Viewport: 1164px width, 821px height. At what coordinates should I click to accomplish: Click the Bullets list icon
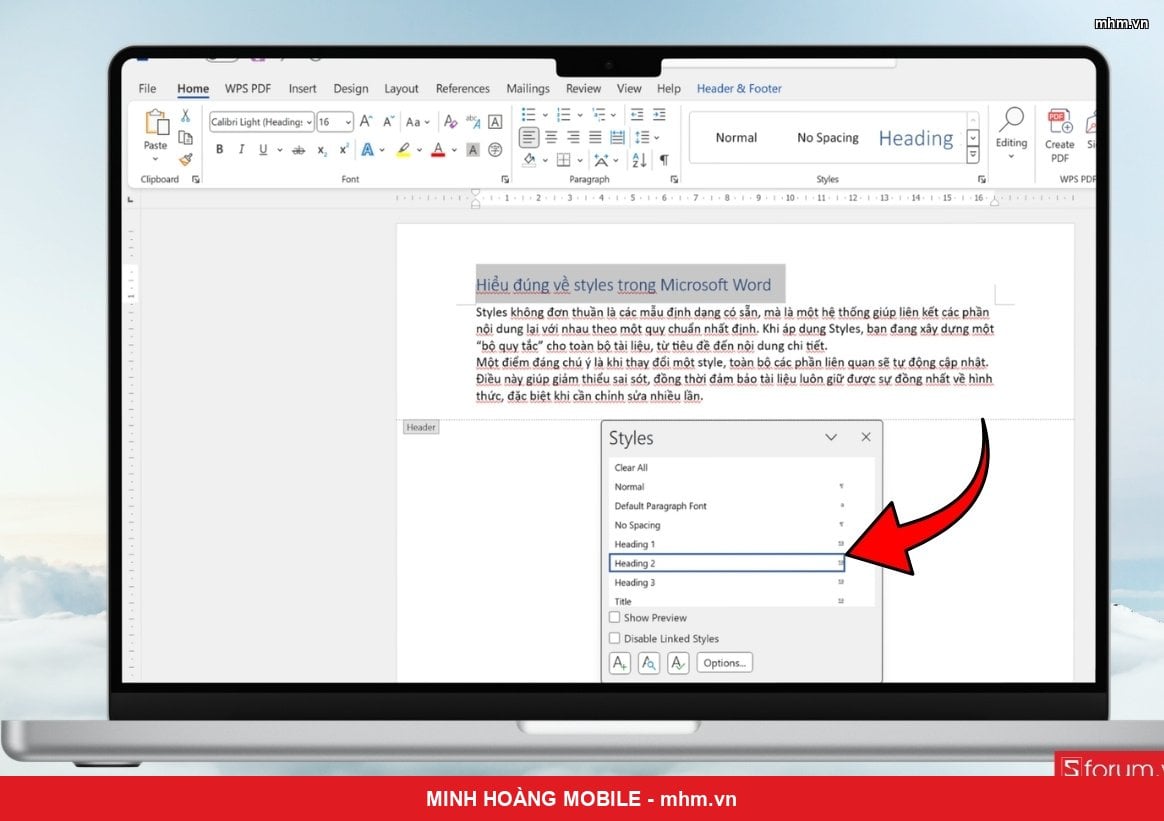point(529,114)
